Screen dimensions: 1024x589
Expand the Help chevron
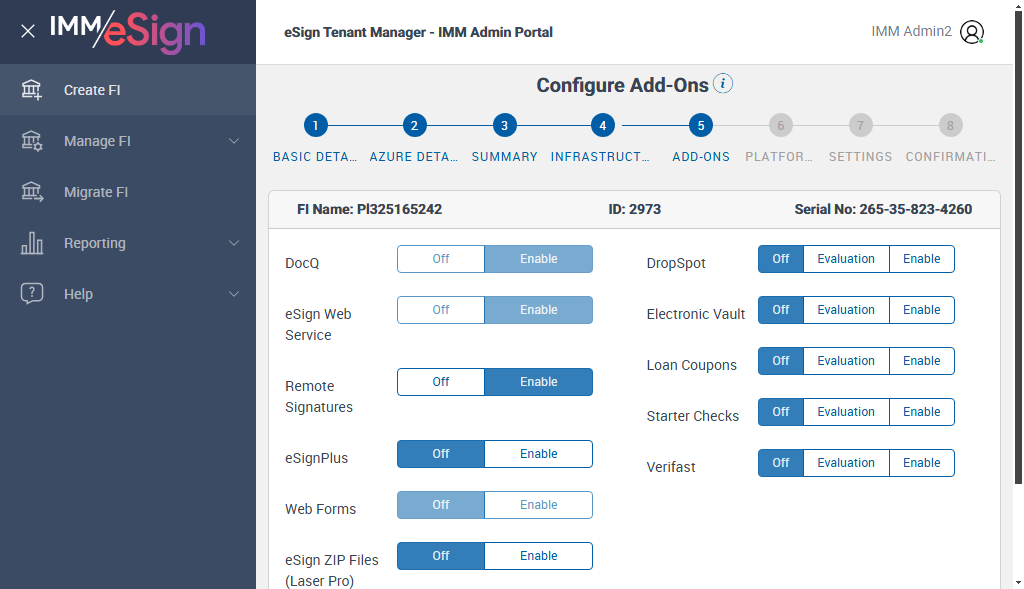pos(234,293)
